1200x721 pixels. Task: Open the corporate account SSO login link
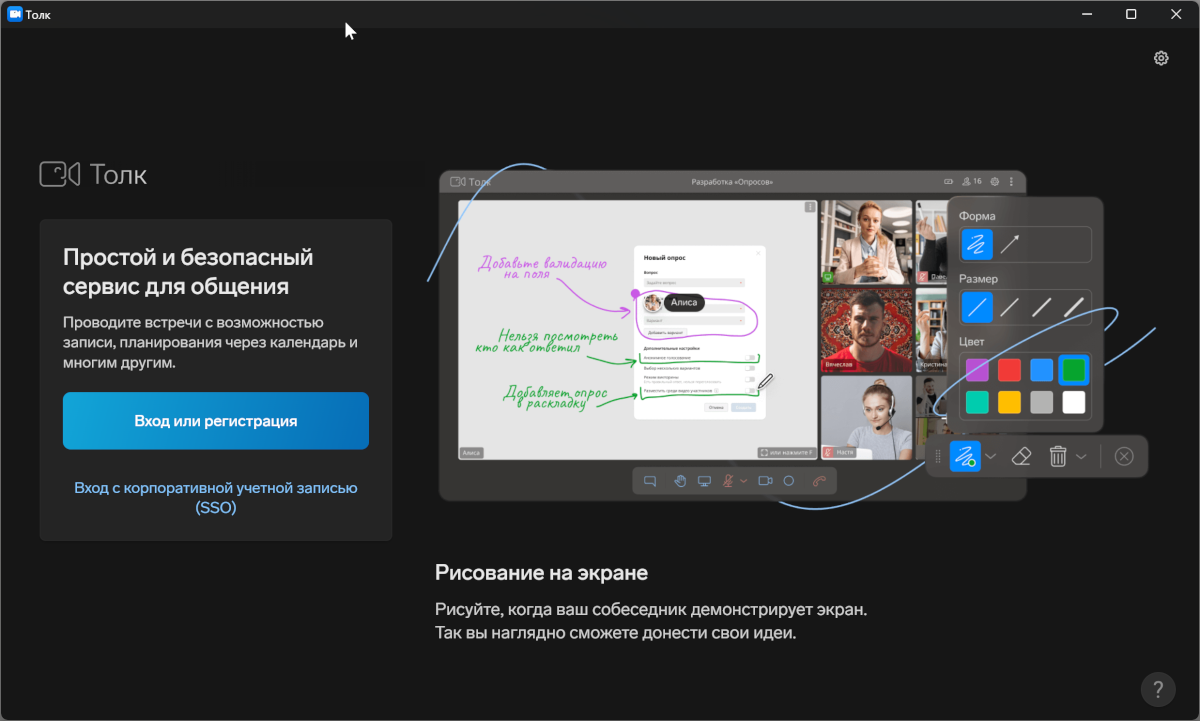point(216,497)
